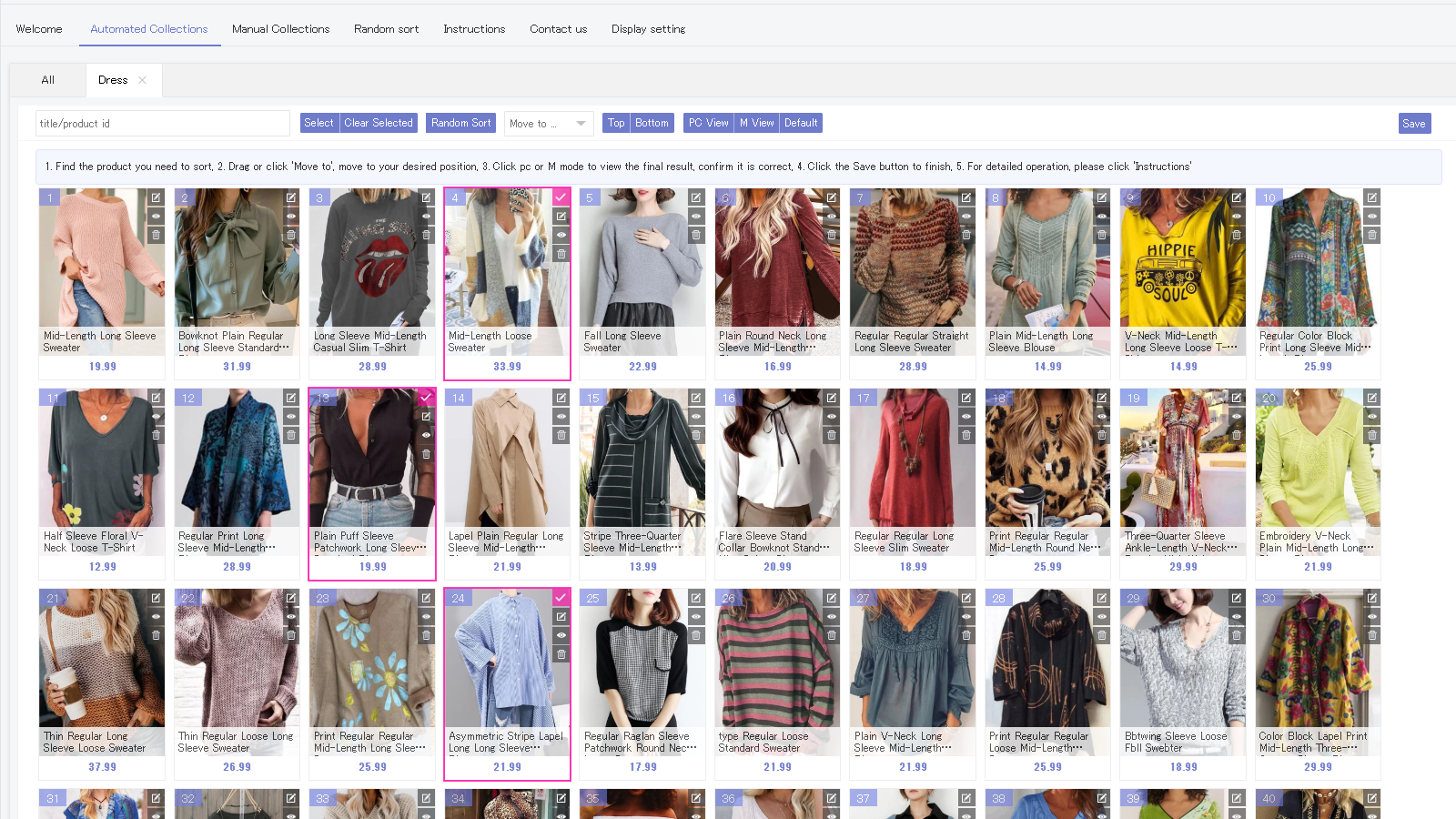
Task: Switch to the All tab
Action: tap(47, 80)
